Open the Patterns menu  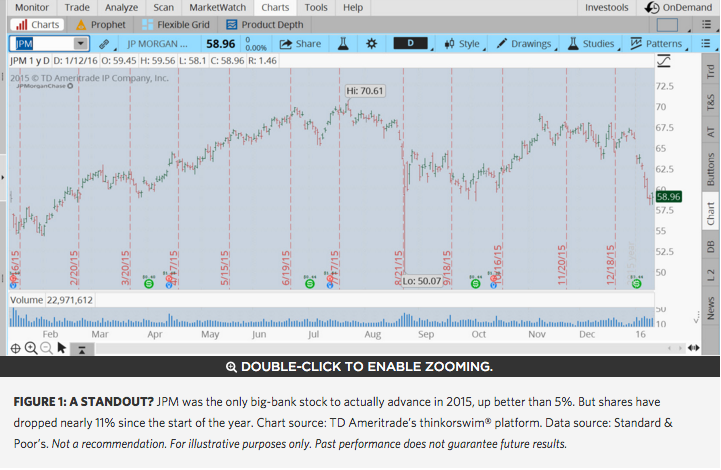(x=656, y=44)
